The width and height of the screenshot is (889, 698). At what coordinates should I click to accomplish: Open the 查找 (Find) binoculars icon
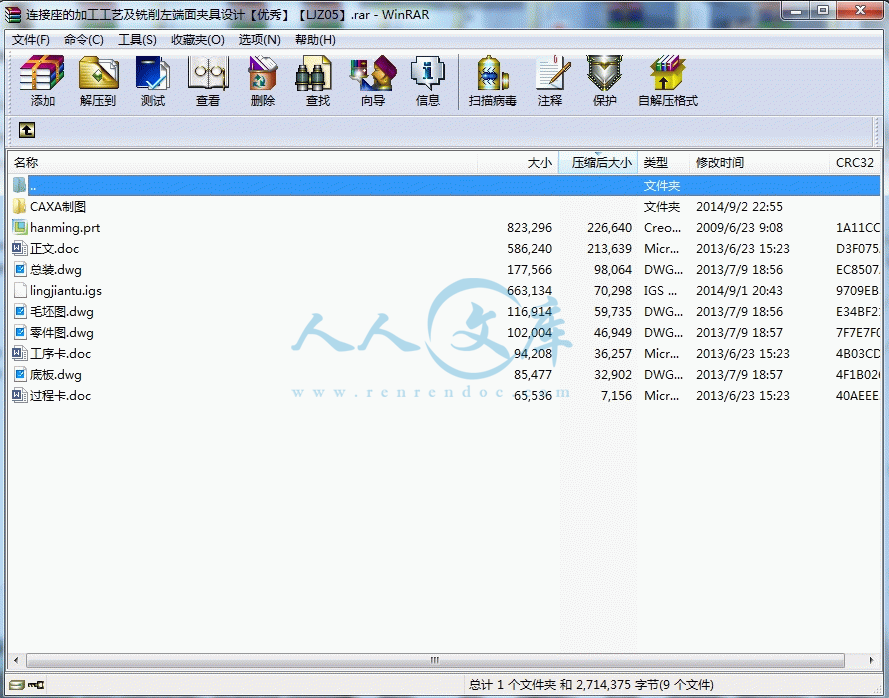click(314, 73)
